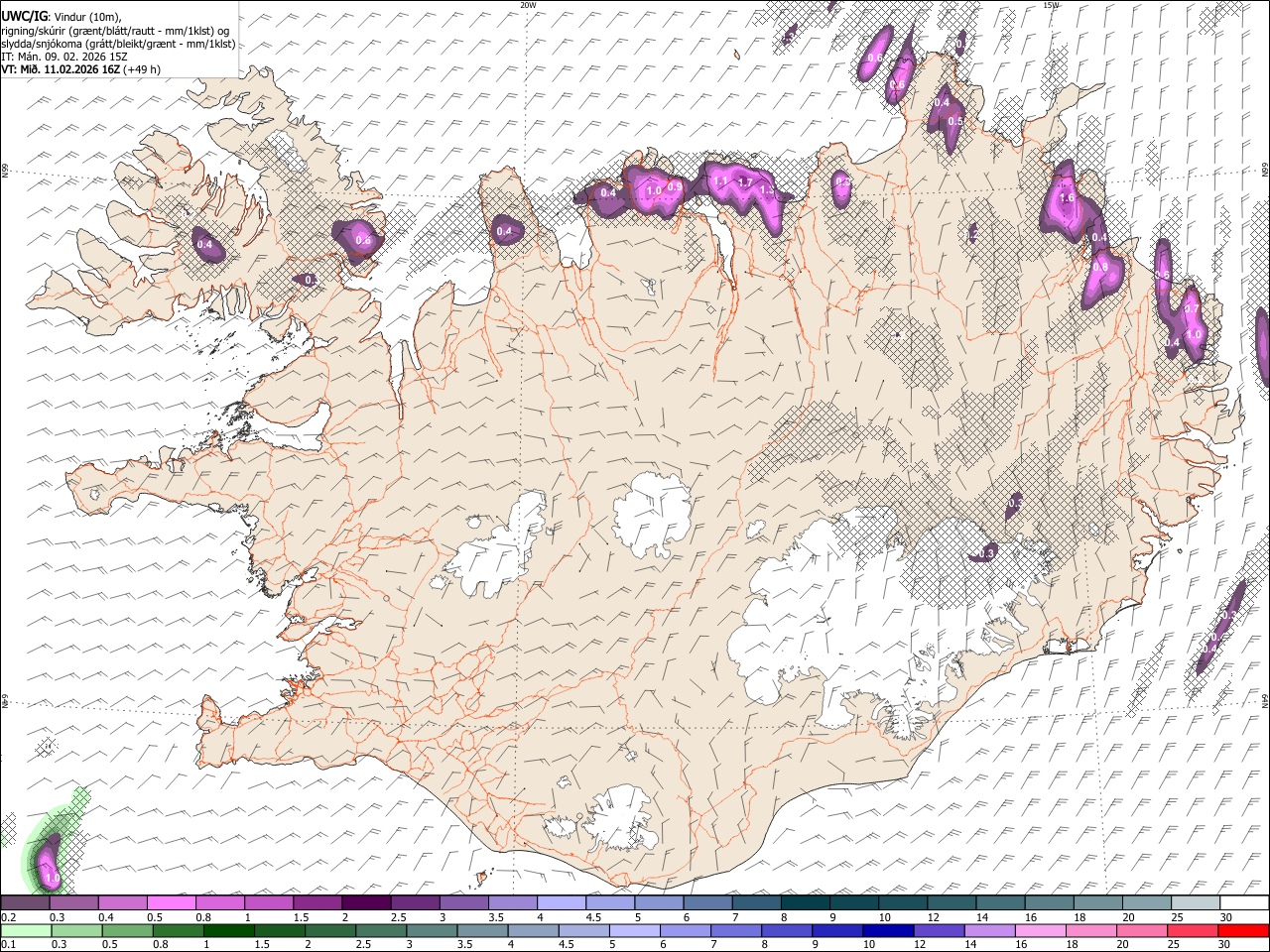This screenshot has height=952, width=1270.
Task: Click the lavender 4 snow-scale swatch
Action: 561,902
